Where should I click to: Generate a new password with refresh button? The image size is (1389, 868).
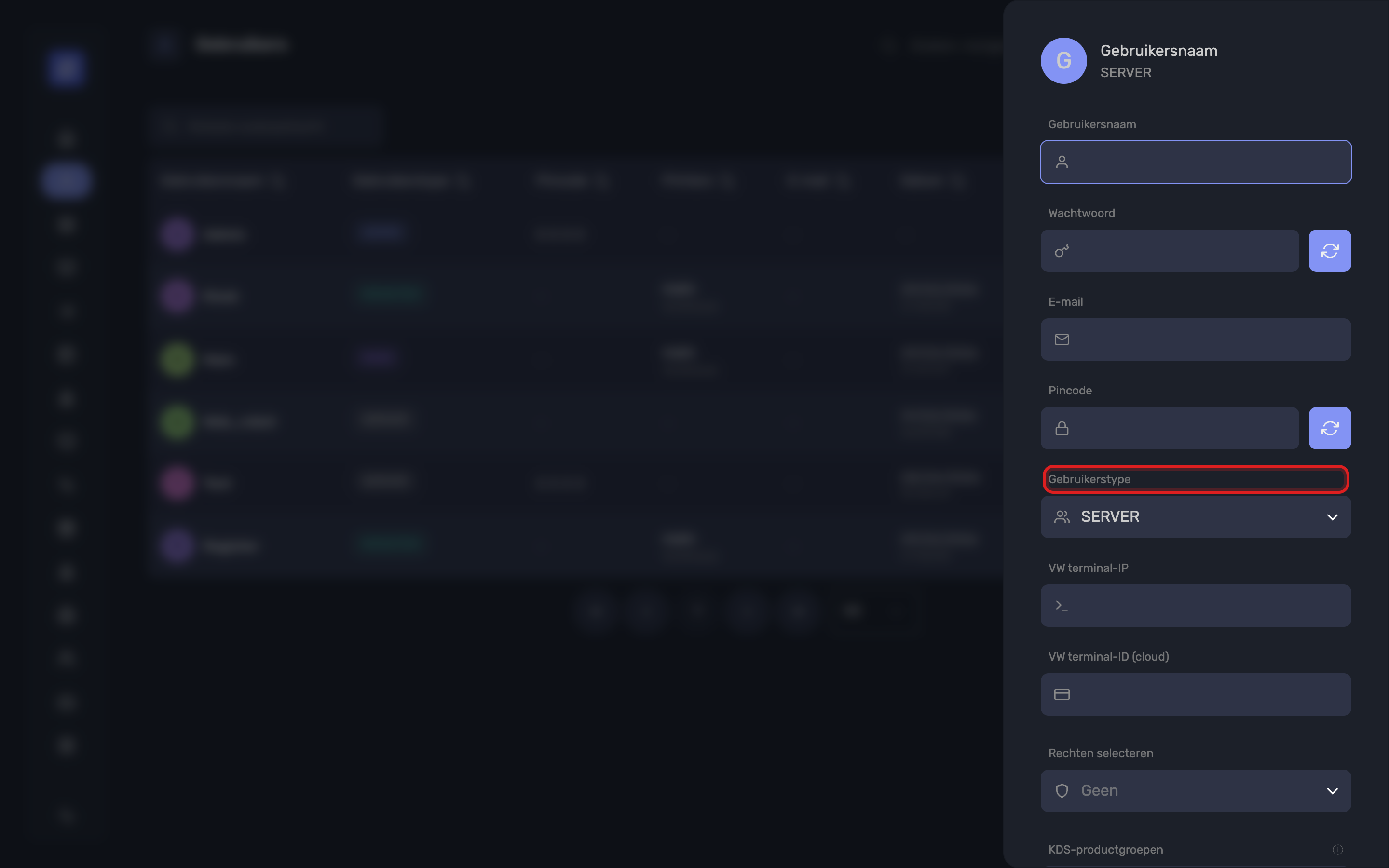coord(1329,251)
